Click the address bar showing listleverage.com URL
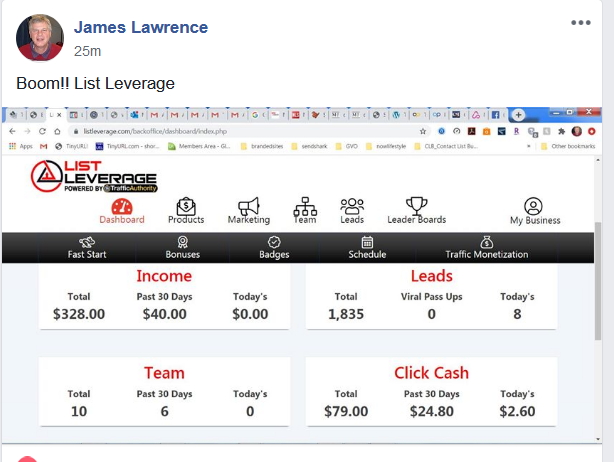Viewport: 614px width, 462px height. [x=251, y=131]
